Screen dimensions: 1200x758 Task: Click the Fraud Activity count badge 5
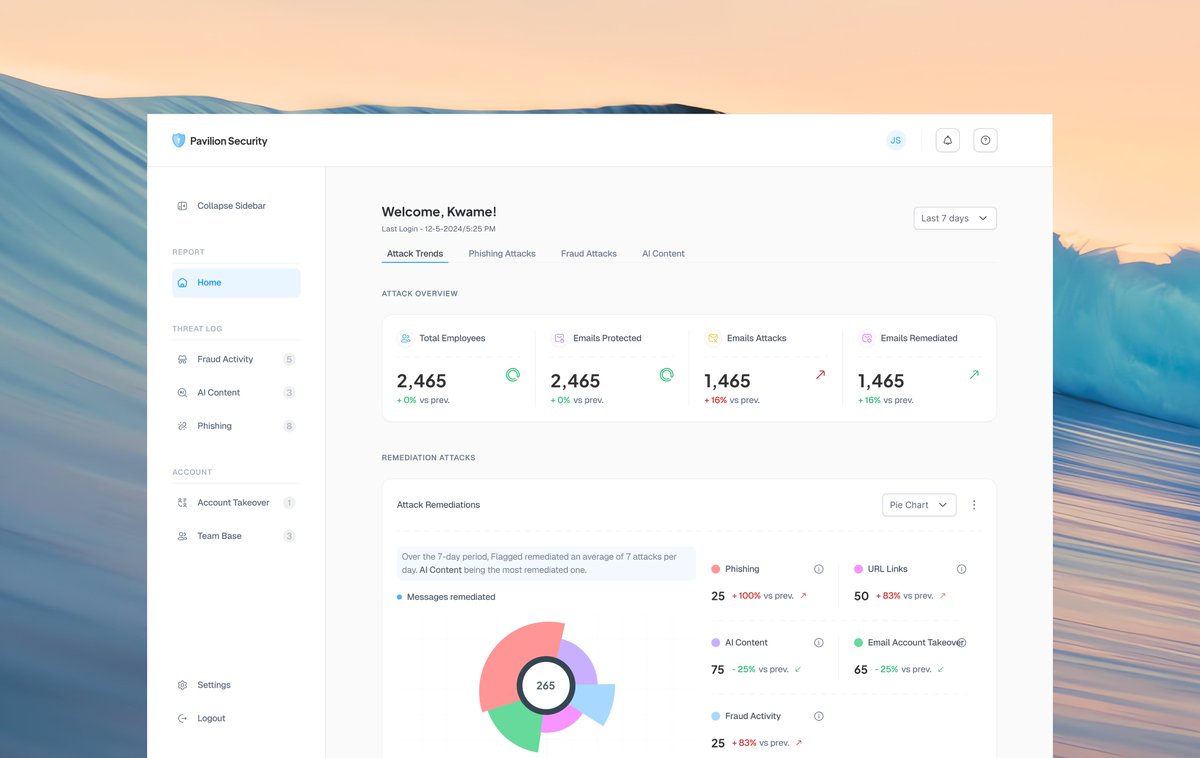289,359
